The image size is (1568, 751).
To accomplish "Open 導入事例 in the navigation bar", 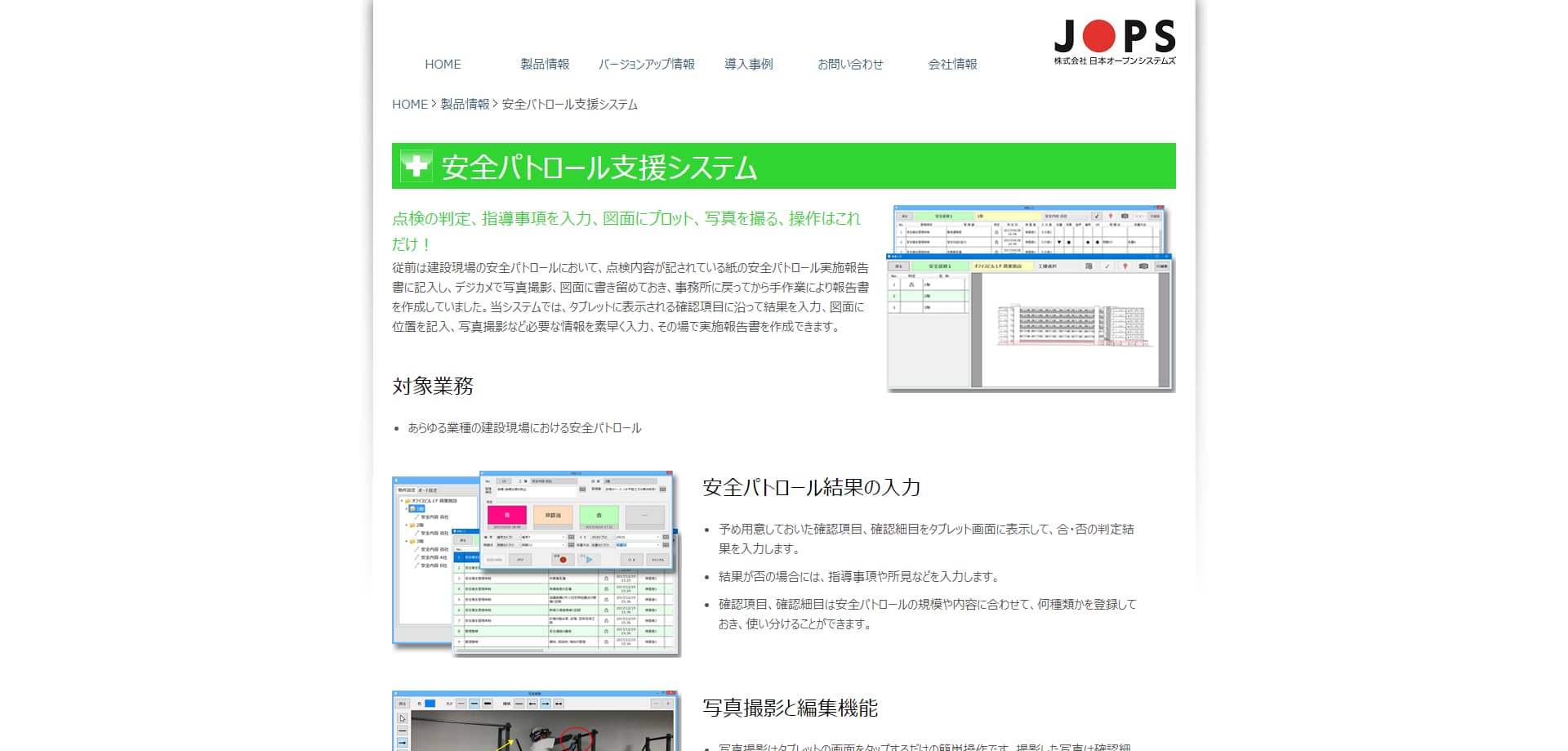I will pos(748,64).
